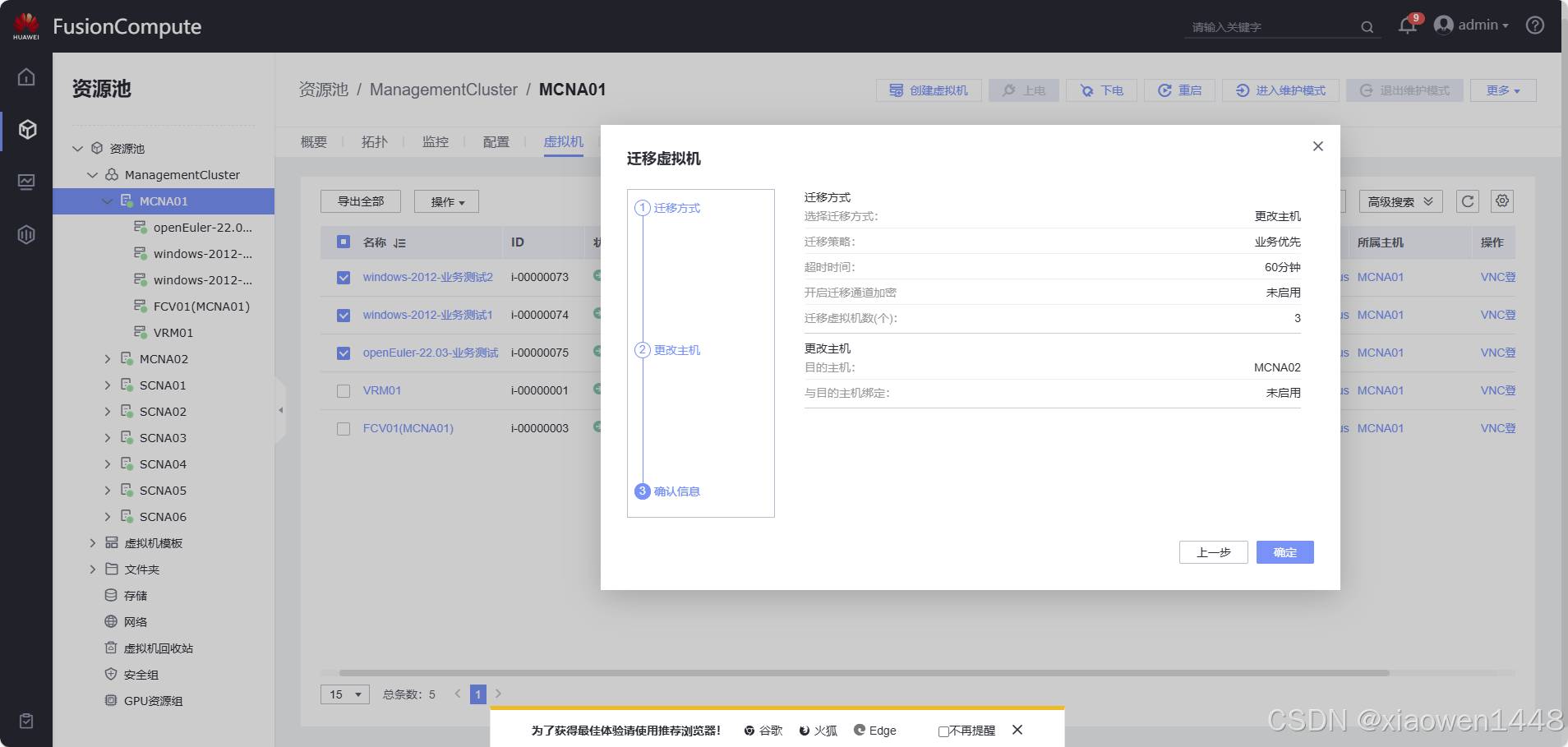Click the refresh icon beside advanced search

click(x=1468, y=201)
